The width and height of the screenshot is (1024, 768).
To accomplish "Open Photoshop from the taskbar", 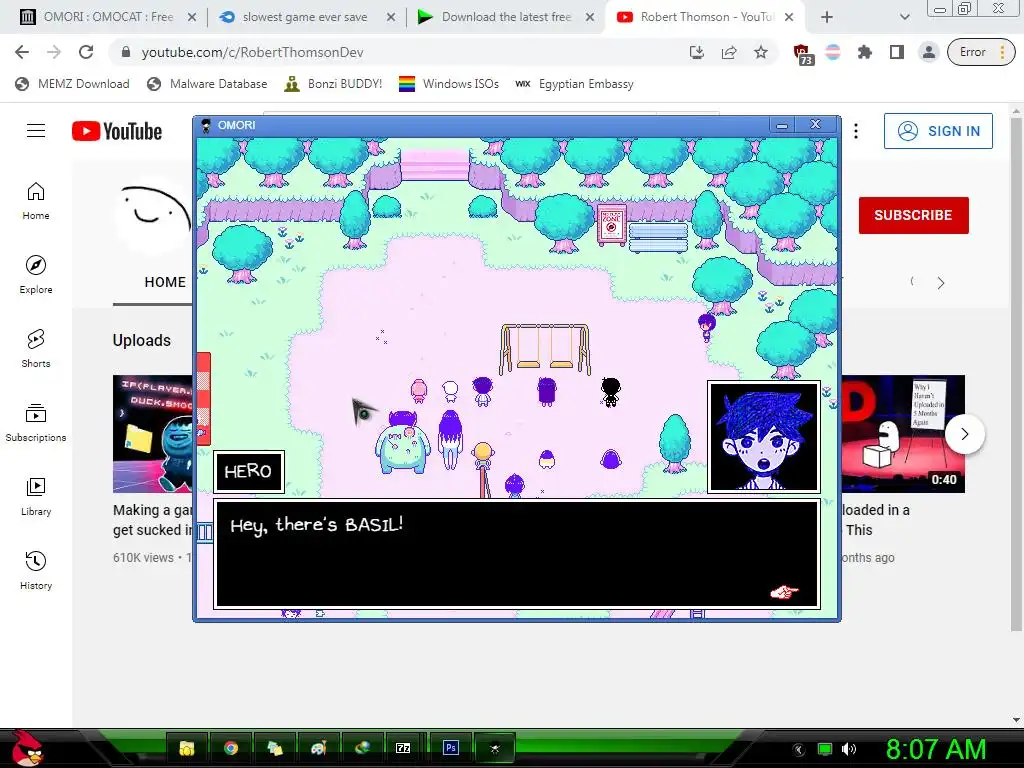I will click(x=451, y=748).
